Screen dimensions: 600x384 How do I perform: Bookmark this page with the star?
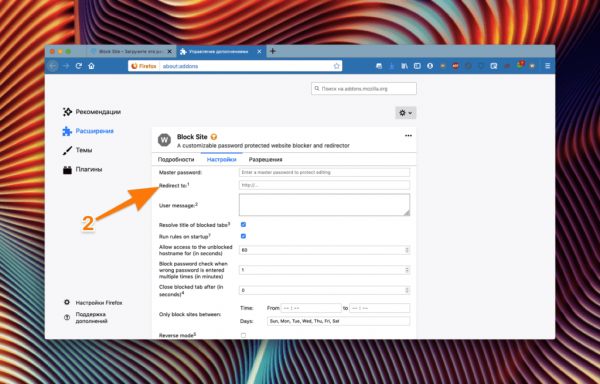point(336,66)
